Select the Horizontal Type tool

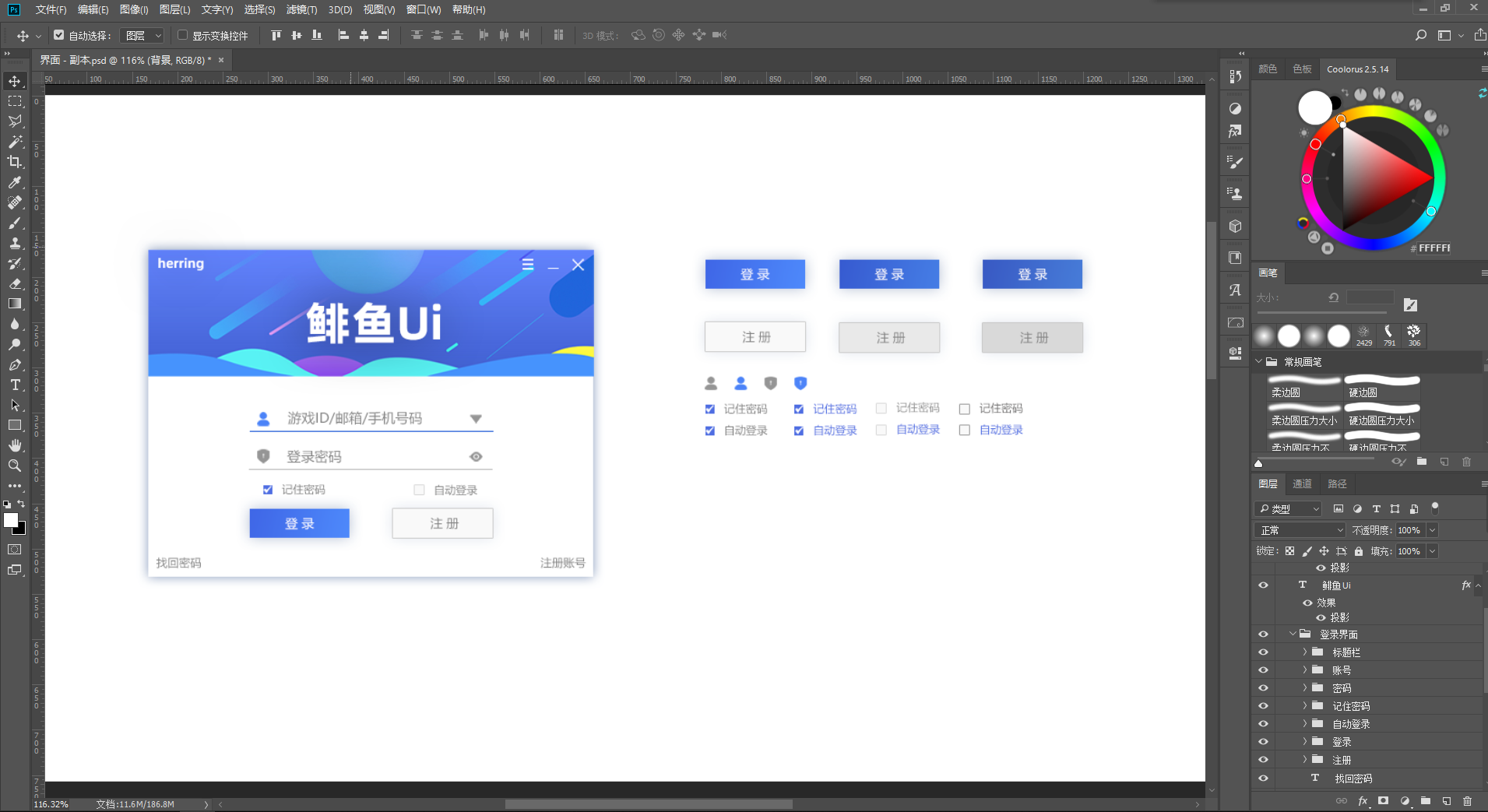15,385
